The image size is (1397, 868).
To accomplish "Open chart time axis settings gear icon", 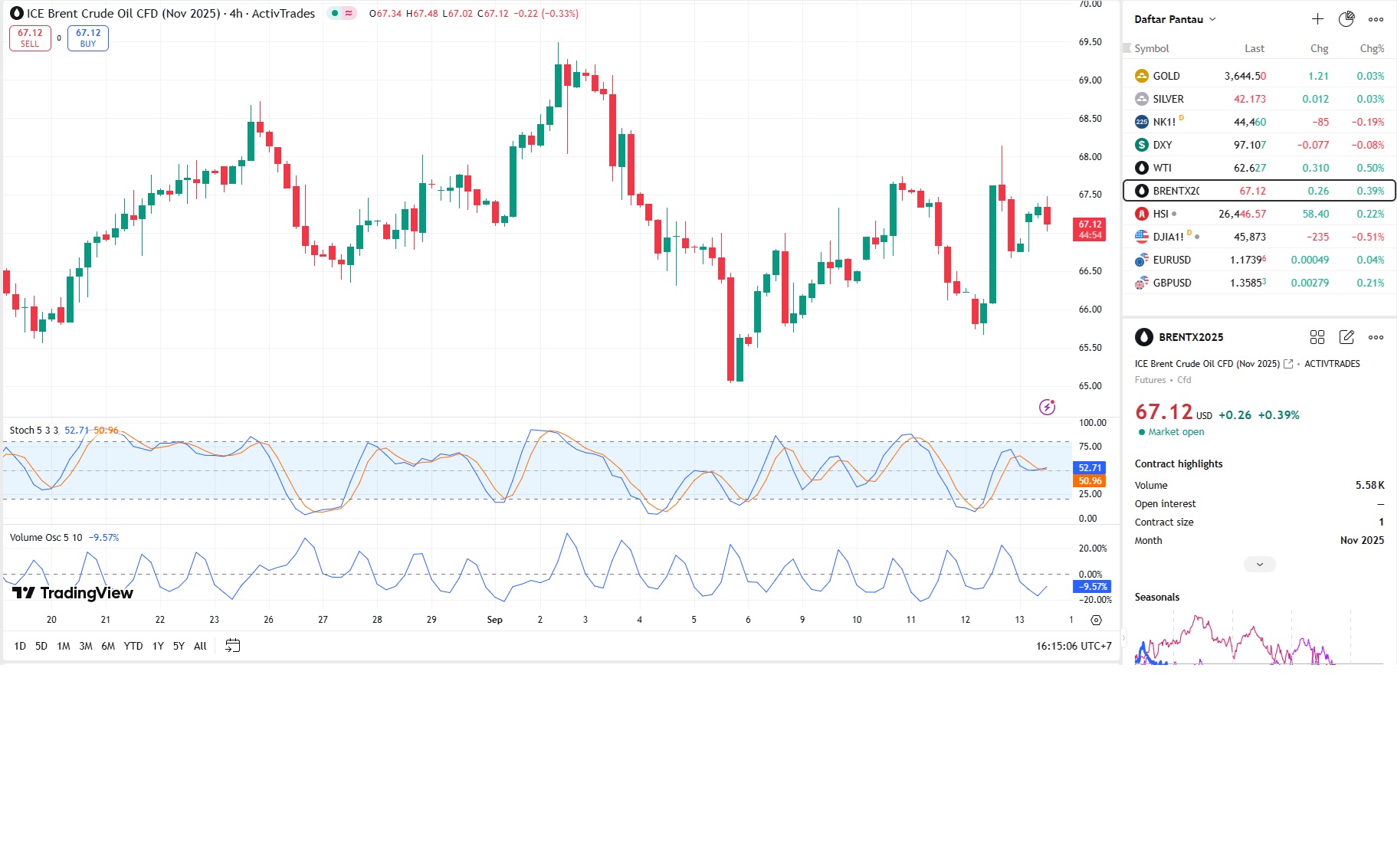I will tap(1096, 620).
